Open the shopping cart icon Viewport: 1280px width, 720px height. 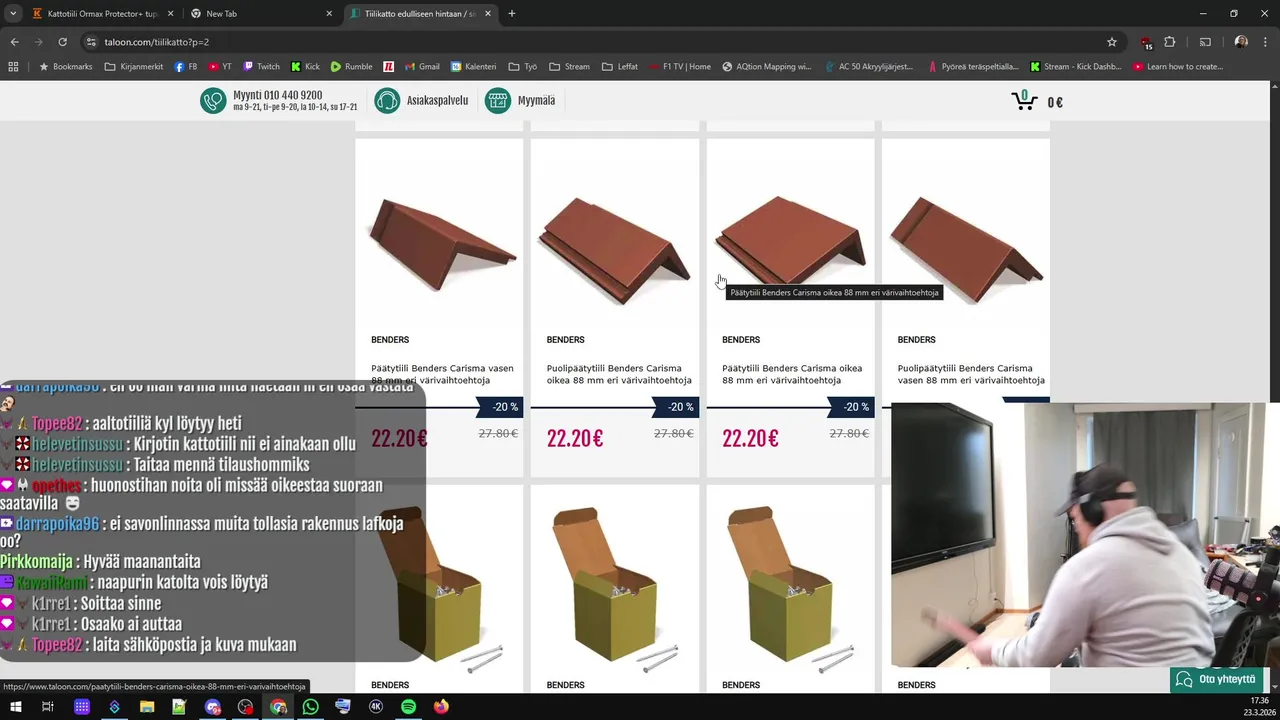click(1024, 100)
